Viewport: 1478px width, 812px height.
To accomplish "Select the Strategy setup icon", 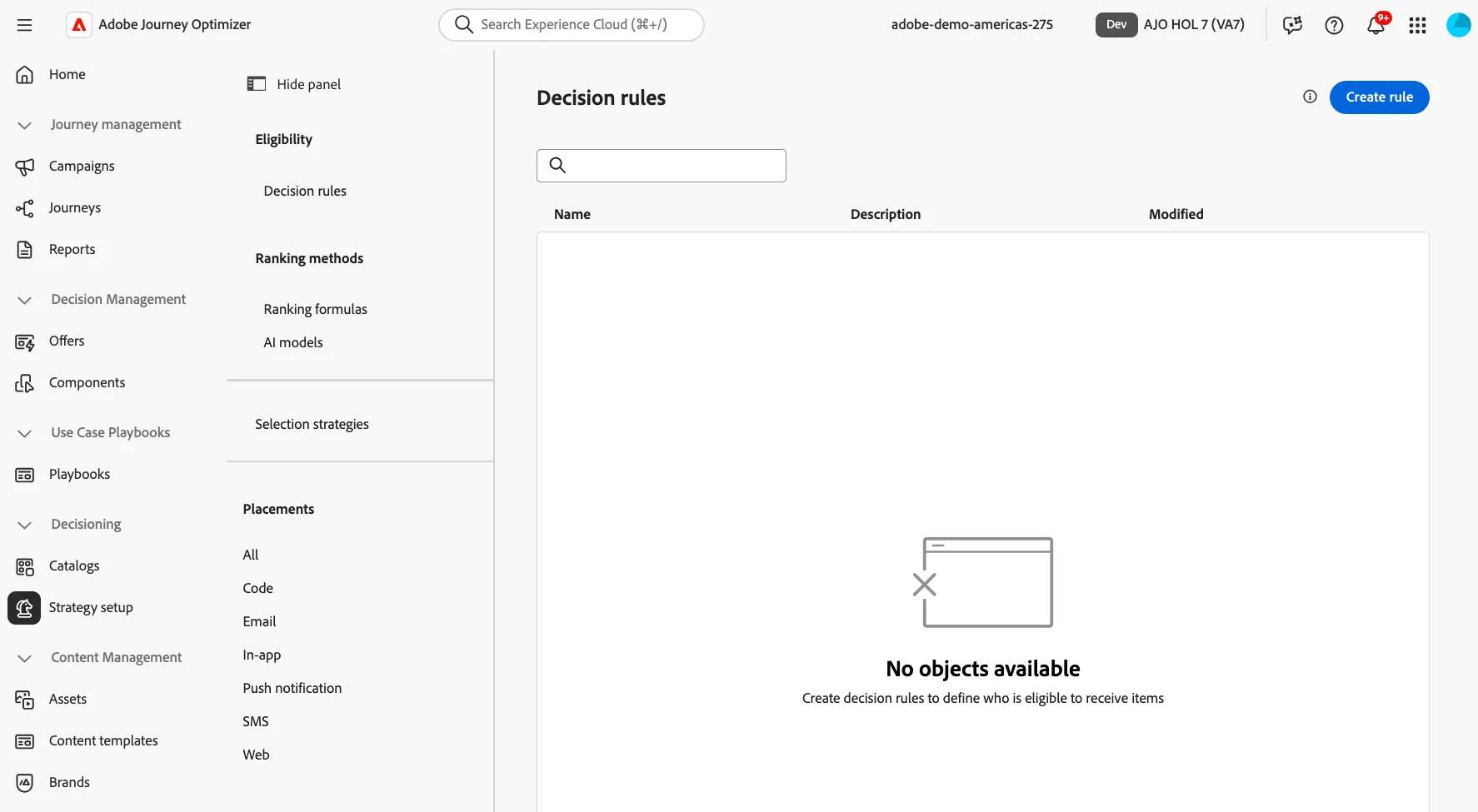I will click(24, 608).
